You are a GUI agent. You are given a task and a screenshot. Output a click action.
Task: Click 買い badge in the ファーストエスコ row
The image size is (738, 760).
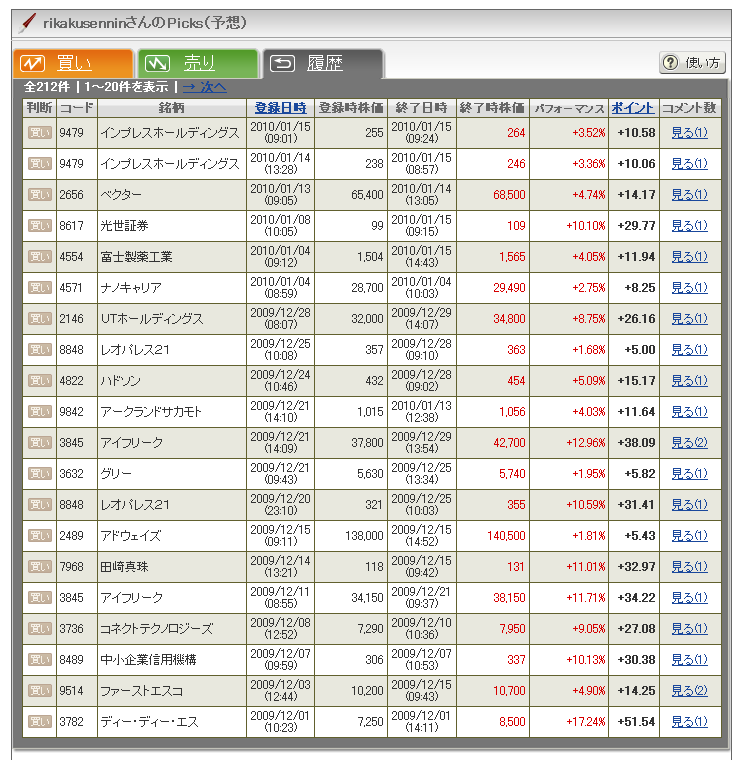pos(40,691)
